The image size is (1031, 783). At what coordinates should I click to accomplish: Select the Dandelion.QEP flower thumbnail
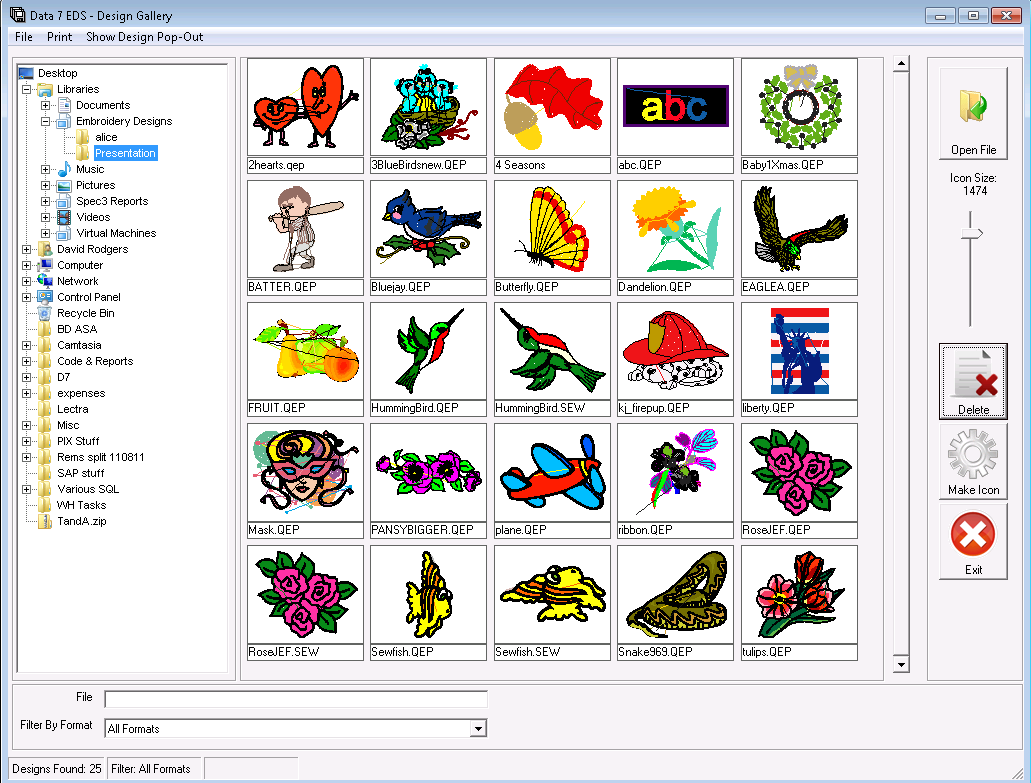675,229
